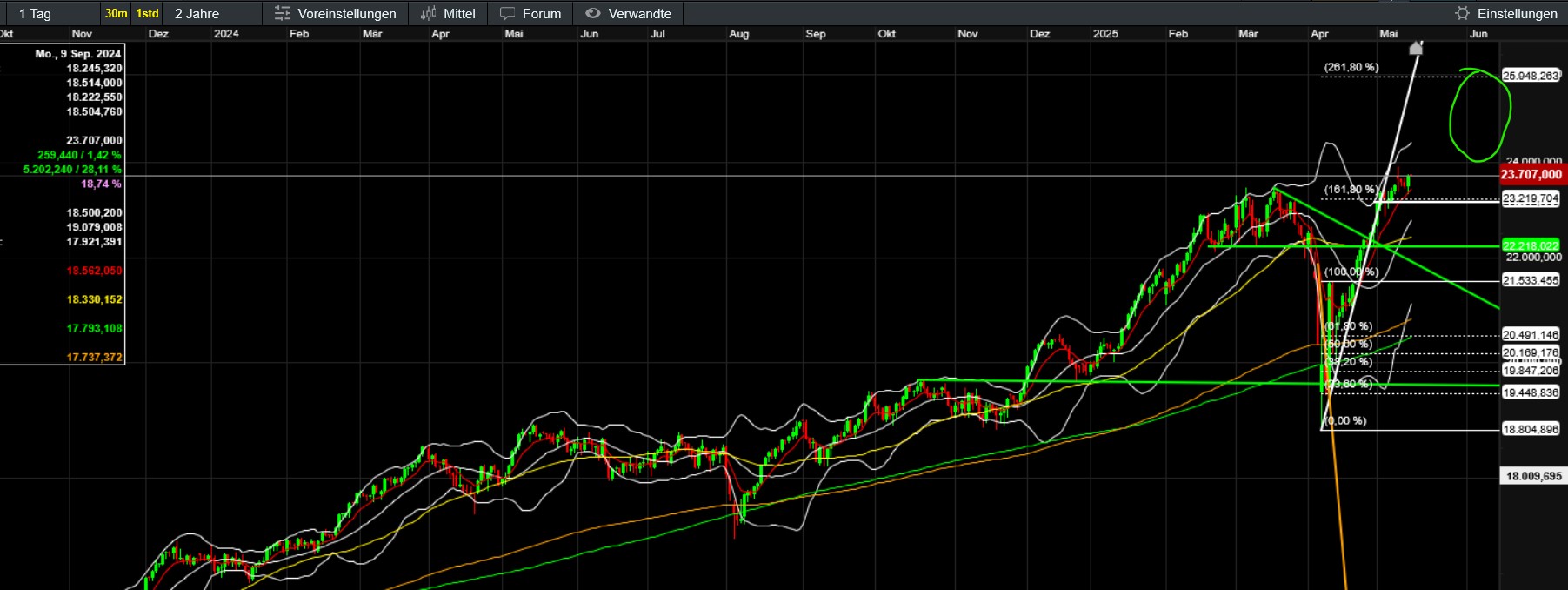
Task: Click the Aug label on time axis
Action: 738,34
